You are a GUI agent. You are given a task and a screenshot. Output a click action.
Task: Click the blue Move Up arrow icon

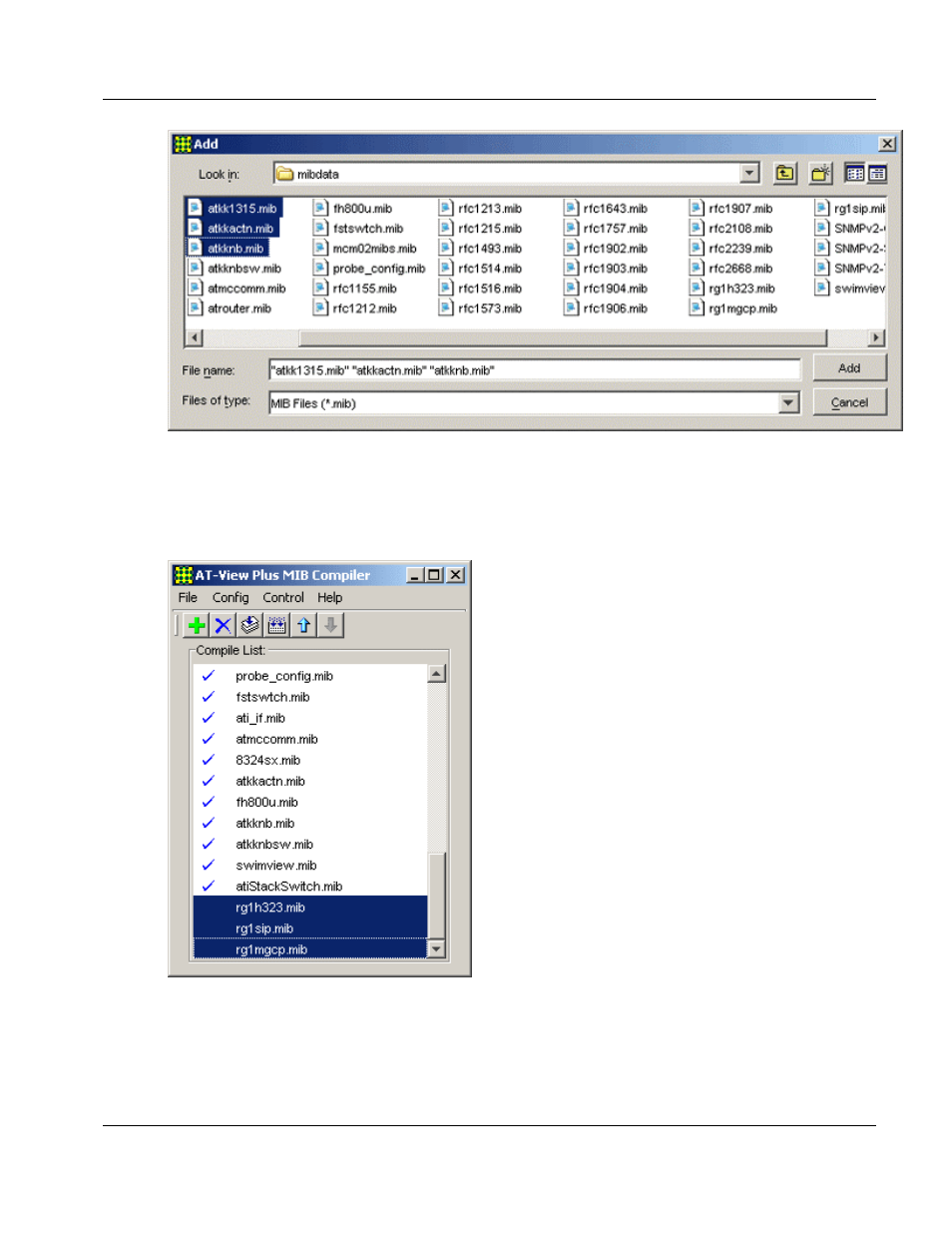coord(303,625)
